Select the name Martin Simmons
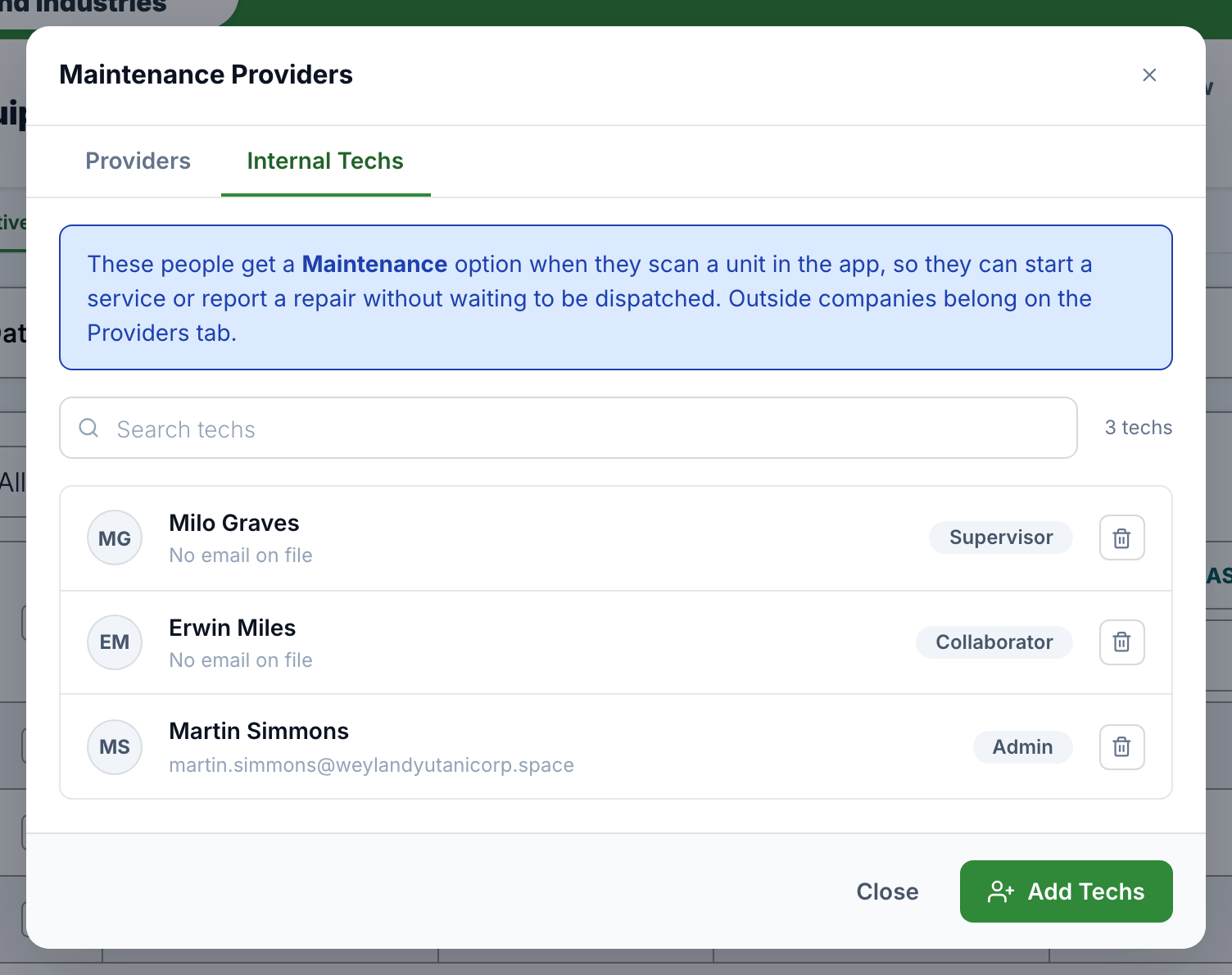The image size is (1232, 975). [x=259, y=731]
